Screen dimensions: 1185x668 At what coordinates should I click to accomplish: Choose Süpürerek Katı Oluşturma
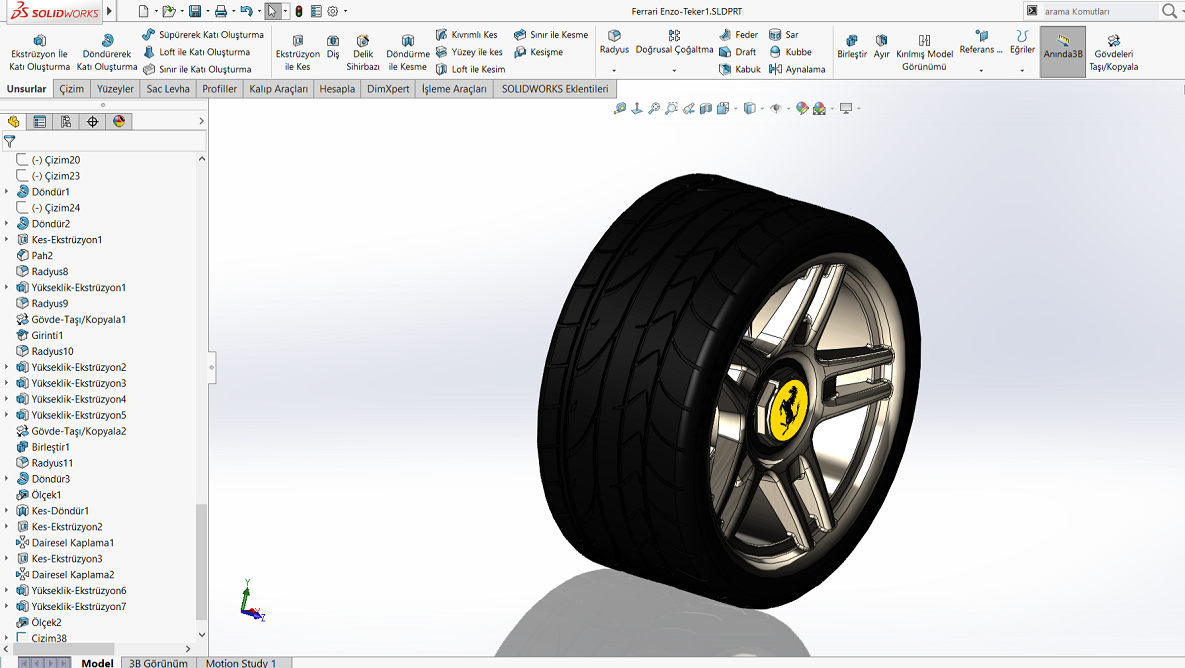pyautogui.click(x=203, y=35)
